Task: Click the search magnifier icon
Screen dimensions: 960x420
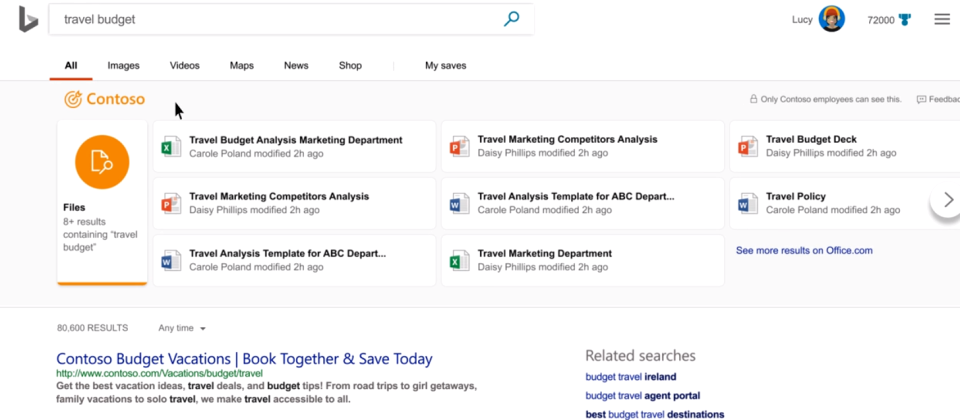Action: coord(511,19)
